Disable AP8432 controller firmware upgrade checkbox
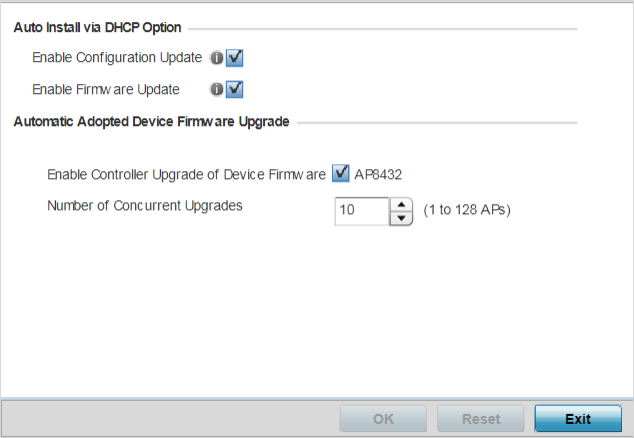This screenshot has height=438, width=634. [x=341, y=174]
